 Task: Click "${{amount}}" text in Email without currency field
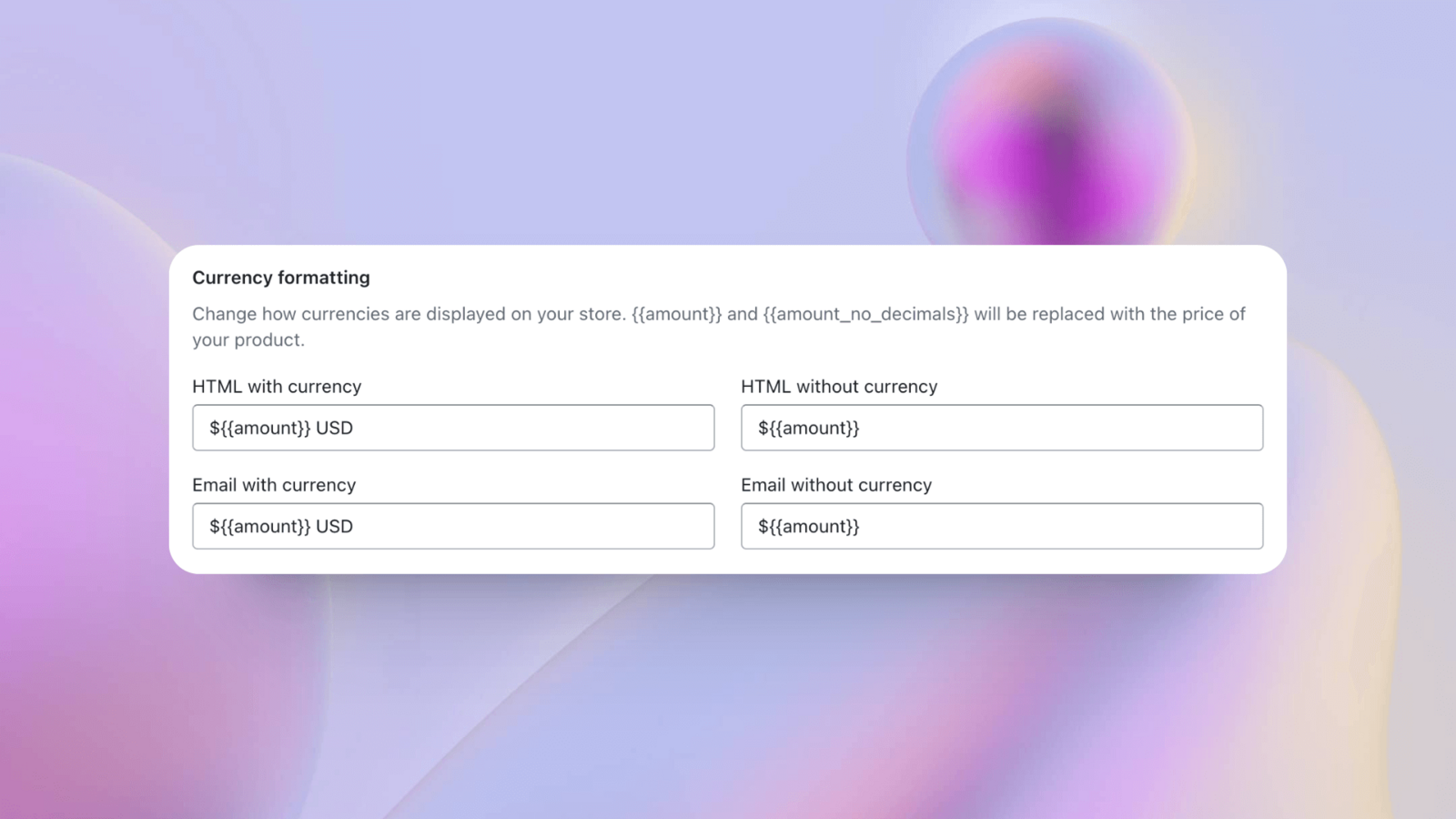point(808,526)
